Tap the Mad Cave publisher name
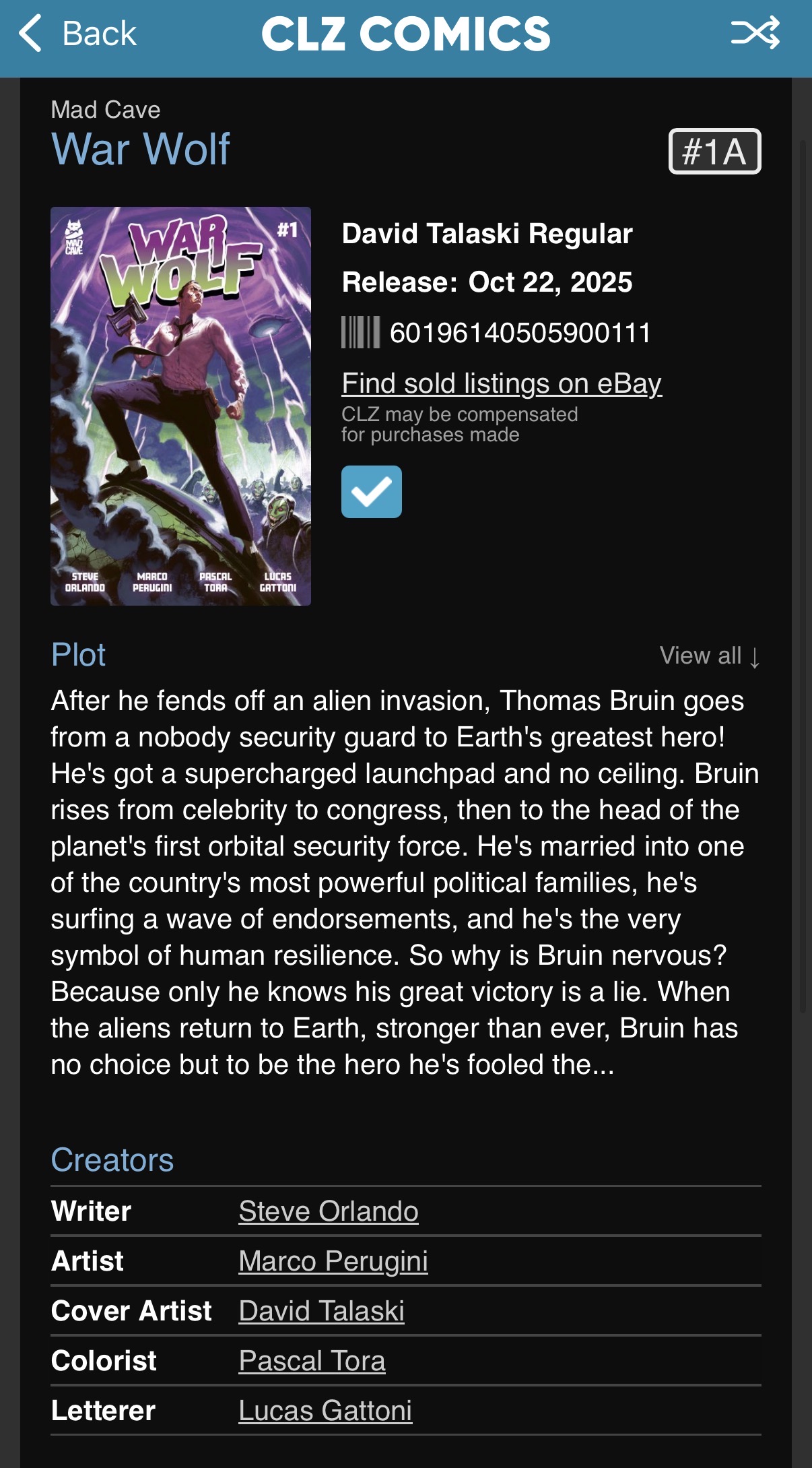The height and width of the screenshot is (1468, 812). pyautogui.click(x=106, y=110)
